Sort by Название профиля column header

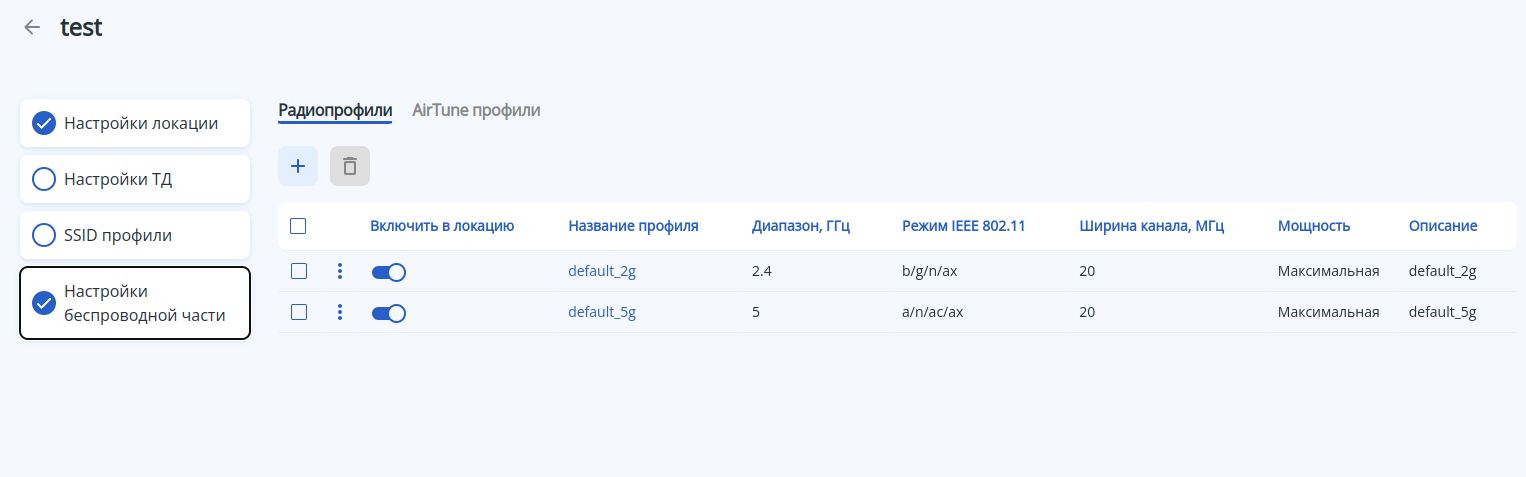click(633, 226)
